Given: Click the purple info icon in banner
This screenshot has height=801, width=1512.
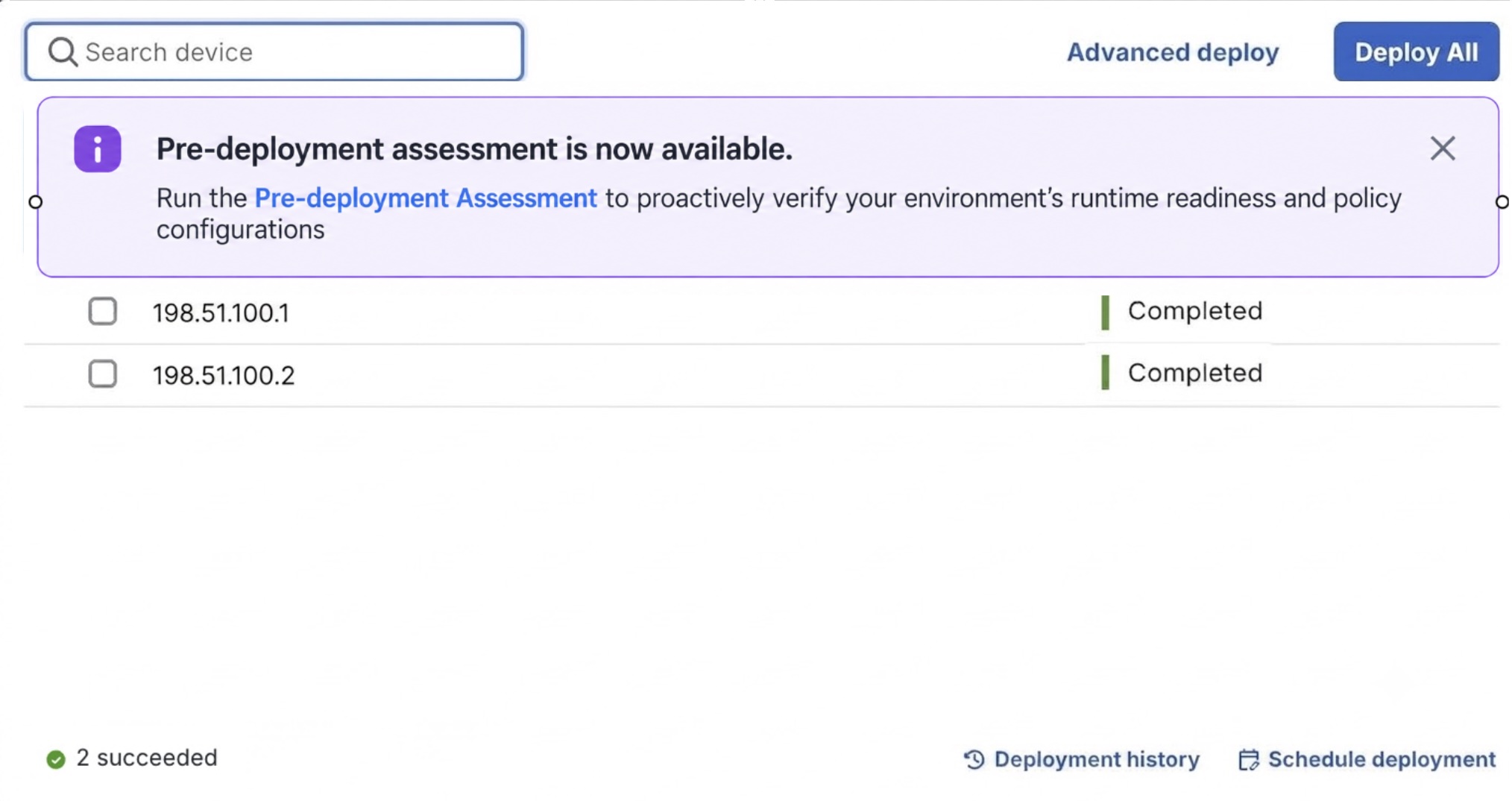Looking at the screenshot, I should pyautogui.click(x=98, y=149).
